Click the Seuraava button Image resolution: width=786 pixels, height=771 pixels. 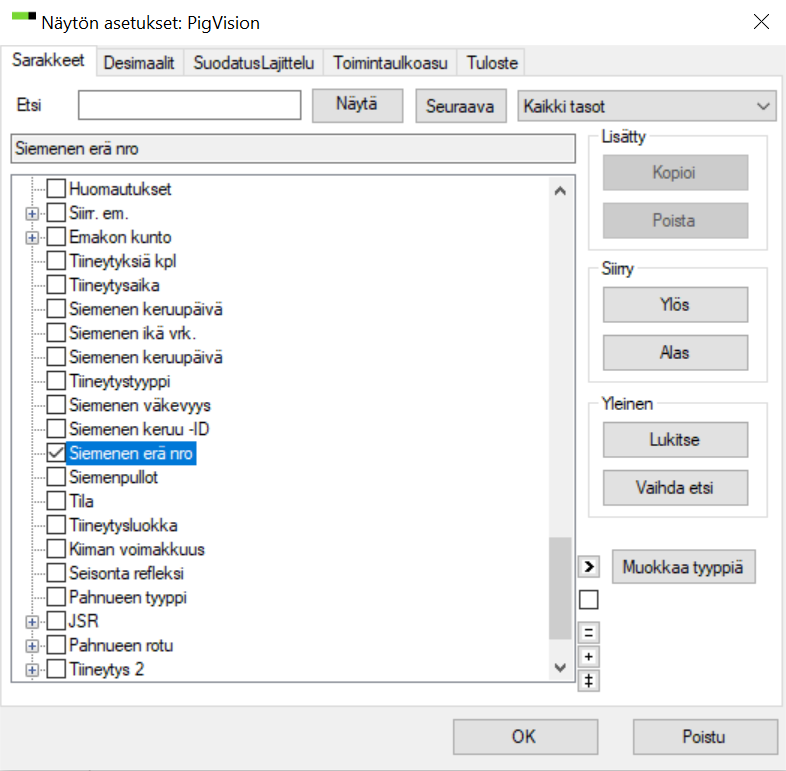pyautogui.click(x=460, y=106)
